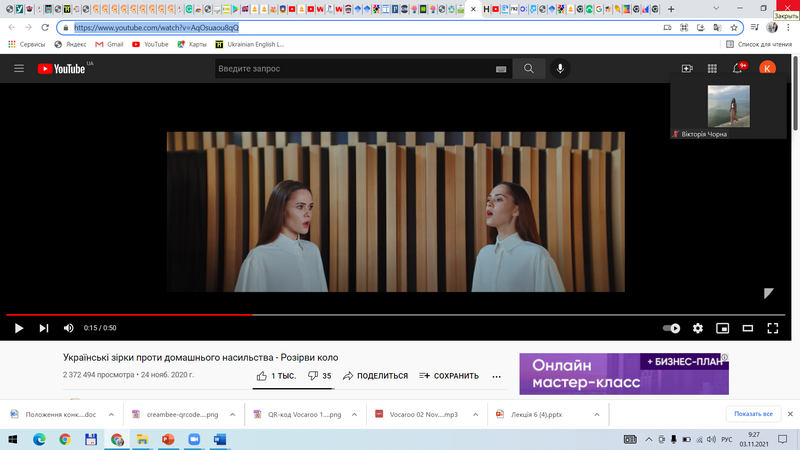Expand options for Vocaroo 02 Nov mp3
The image size is (800, 450).
click(476, 414)
